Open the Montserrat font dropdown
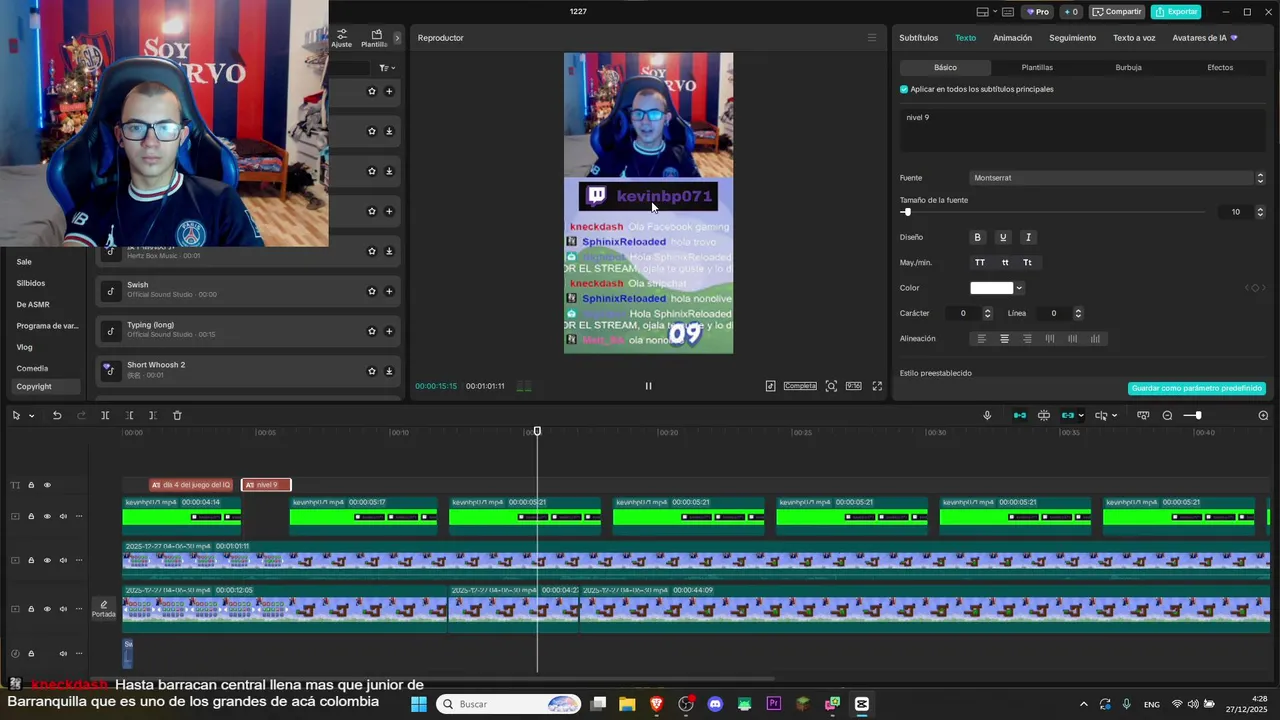1280x720 pixels. point(1118,178)
